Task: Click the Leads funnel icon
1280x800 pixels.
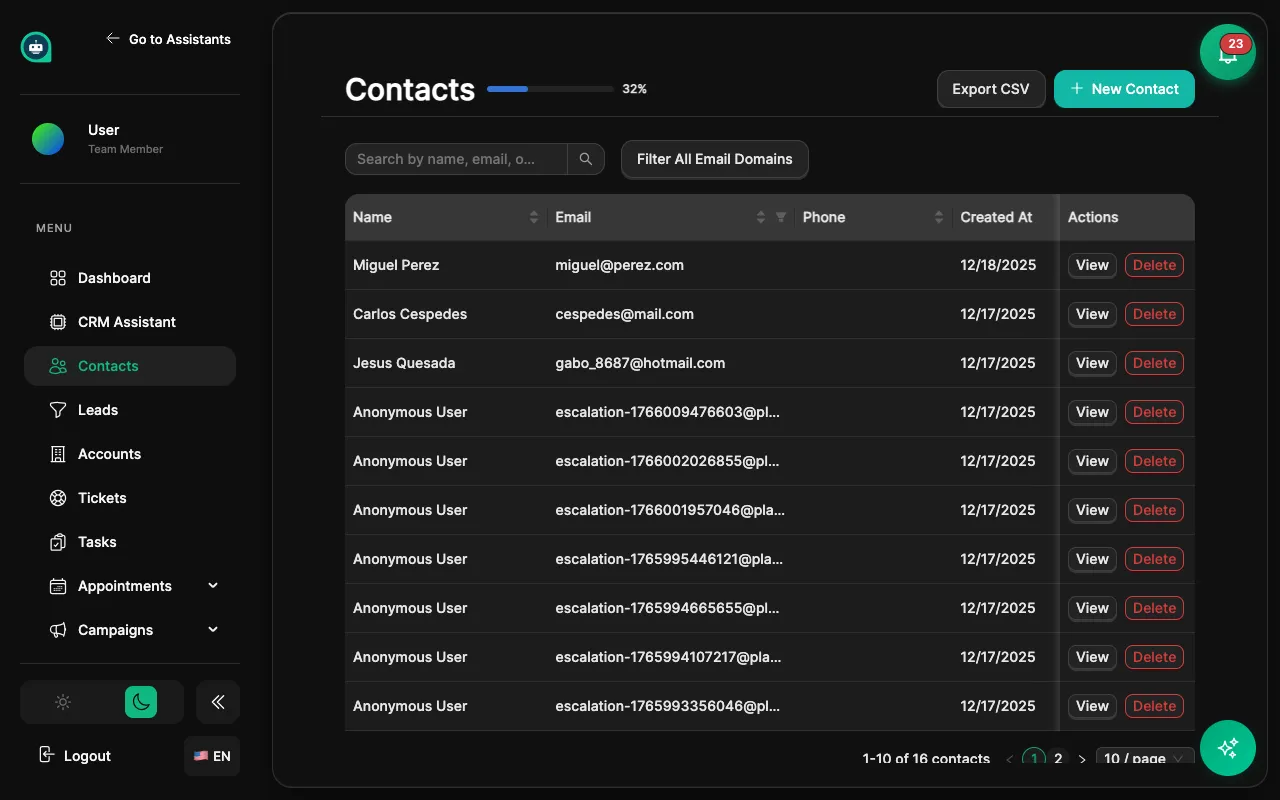Action: 58,410
